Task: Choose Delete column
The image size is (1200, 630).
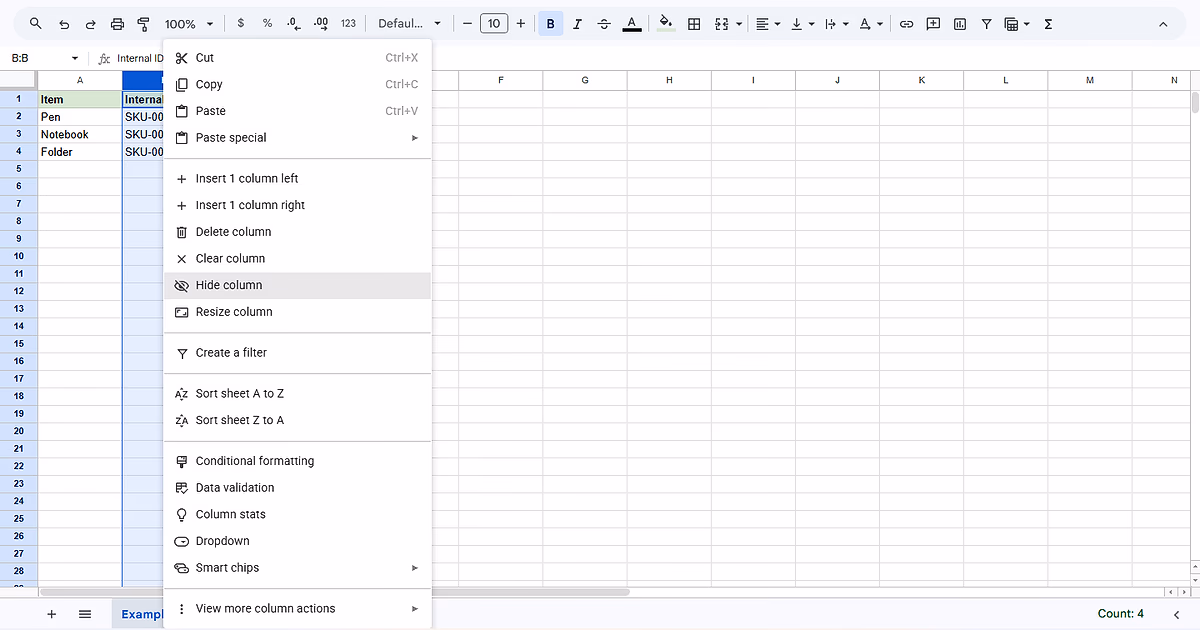Action: pyautogui.click(x=297, y=232)
